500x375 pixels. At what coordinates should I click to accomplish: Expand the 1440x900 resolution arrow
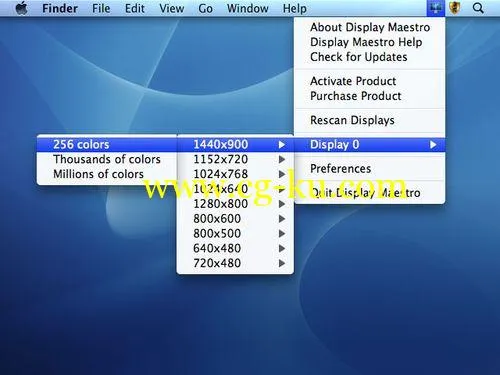click(282, 145)
